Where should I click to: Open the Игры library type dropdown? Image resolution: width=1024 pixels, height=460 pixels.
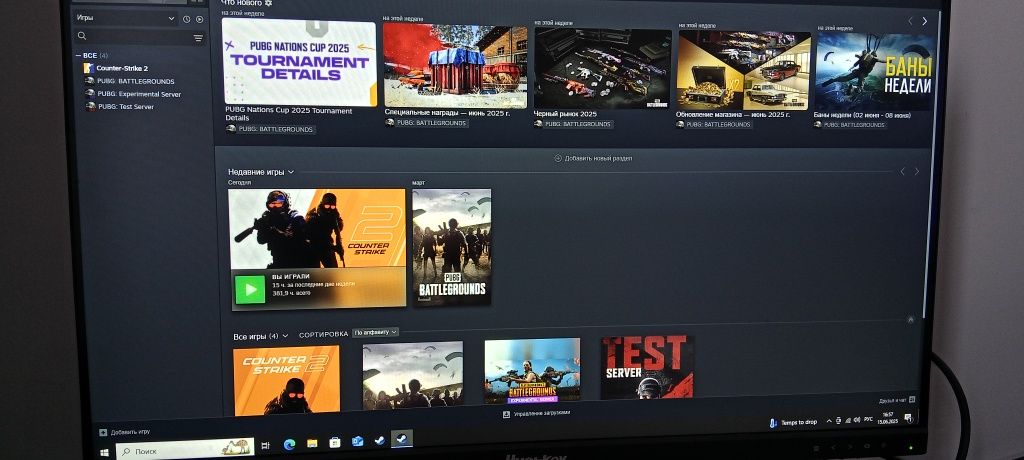[125, 18]
